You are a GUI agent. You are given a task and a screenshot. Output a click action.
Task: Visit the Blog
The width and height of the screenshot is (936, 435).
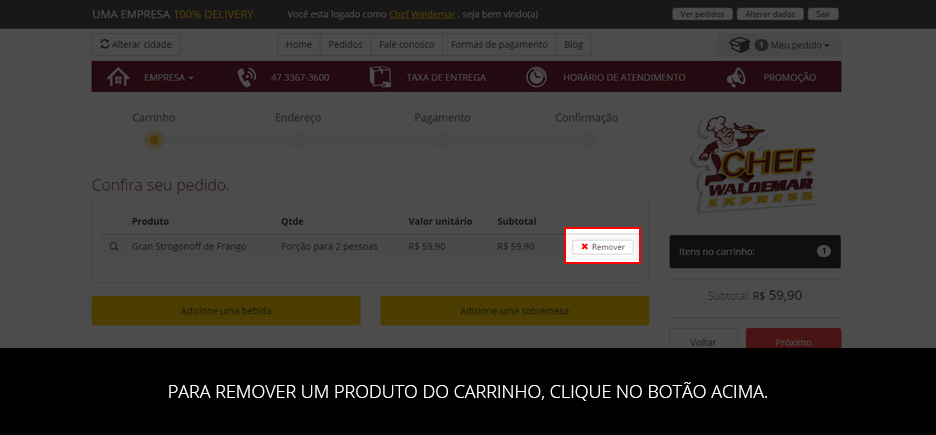pos(573,45)
